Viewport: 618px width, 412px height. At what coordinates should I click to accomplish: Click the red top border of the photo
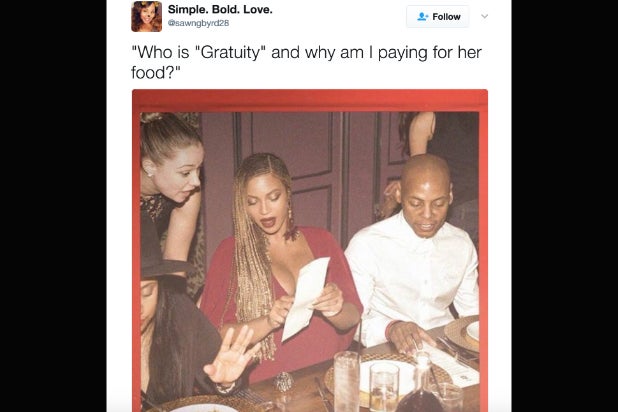(x=310, y=101)
